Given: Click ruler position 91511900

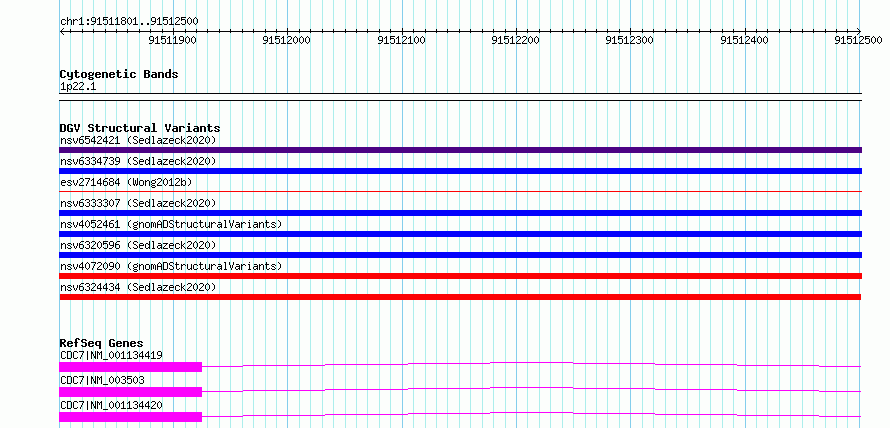Looking at the screenshot, I should (173, 40).
